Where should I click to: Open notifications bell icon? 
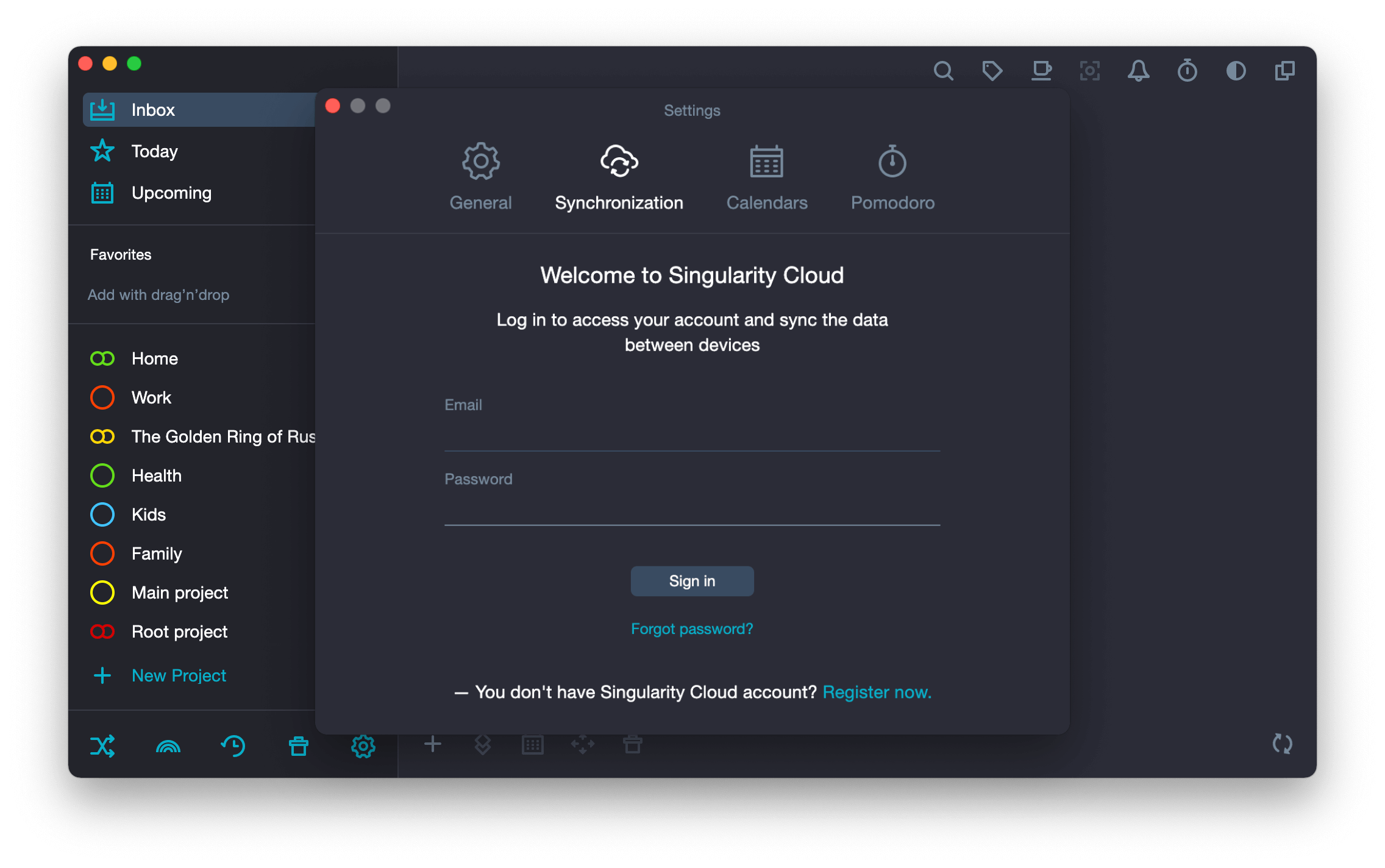point(1138,71)
